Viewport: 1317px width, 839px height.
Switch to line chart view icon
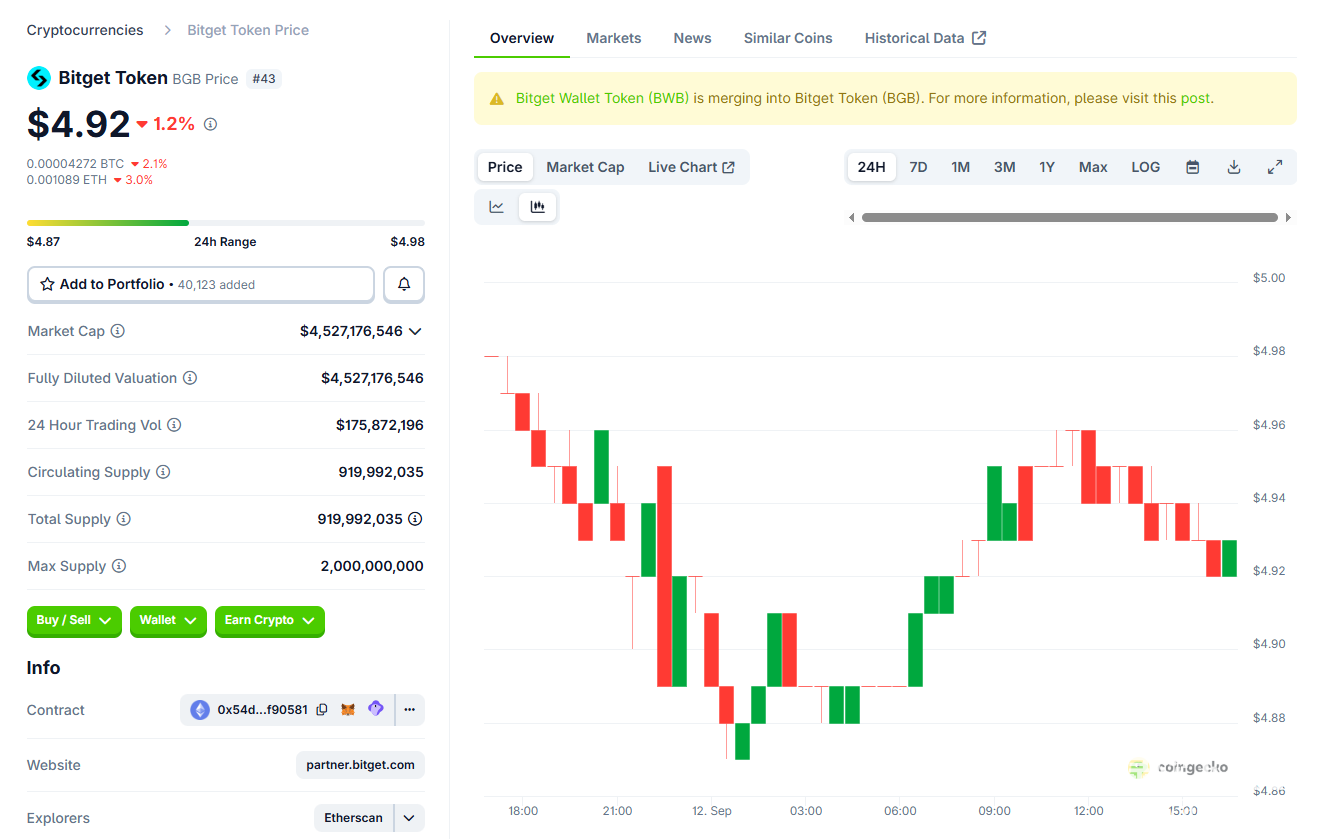[x=496, y=207]
